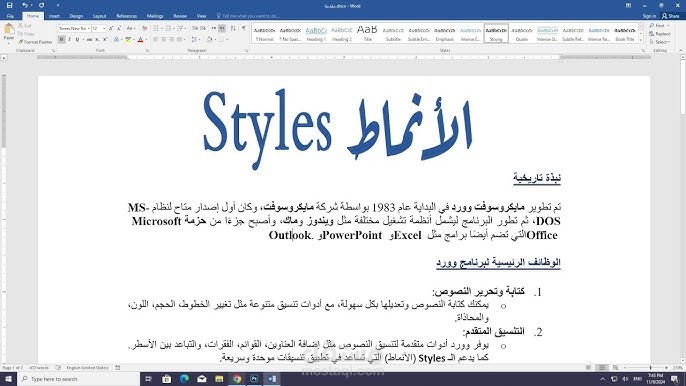Open the Customize Quick Access Toolbar dropdown
Screen dimensions: 686x386
coord(58,6)
